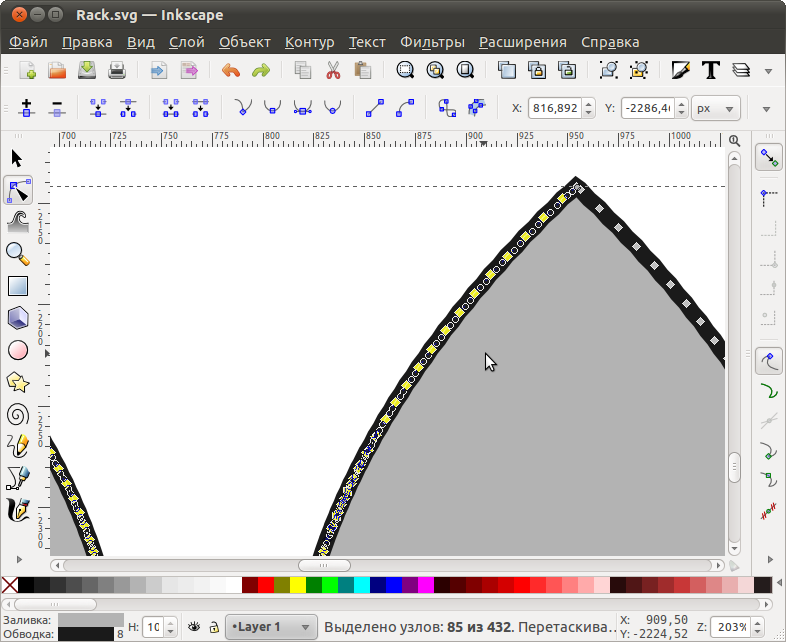This screenshot has width=786, height=642.
Task: Increase the zoom percentage spinner
Action: 757,622
